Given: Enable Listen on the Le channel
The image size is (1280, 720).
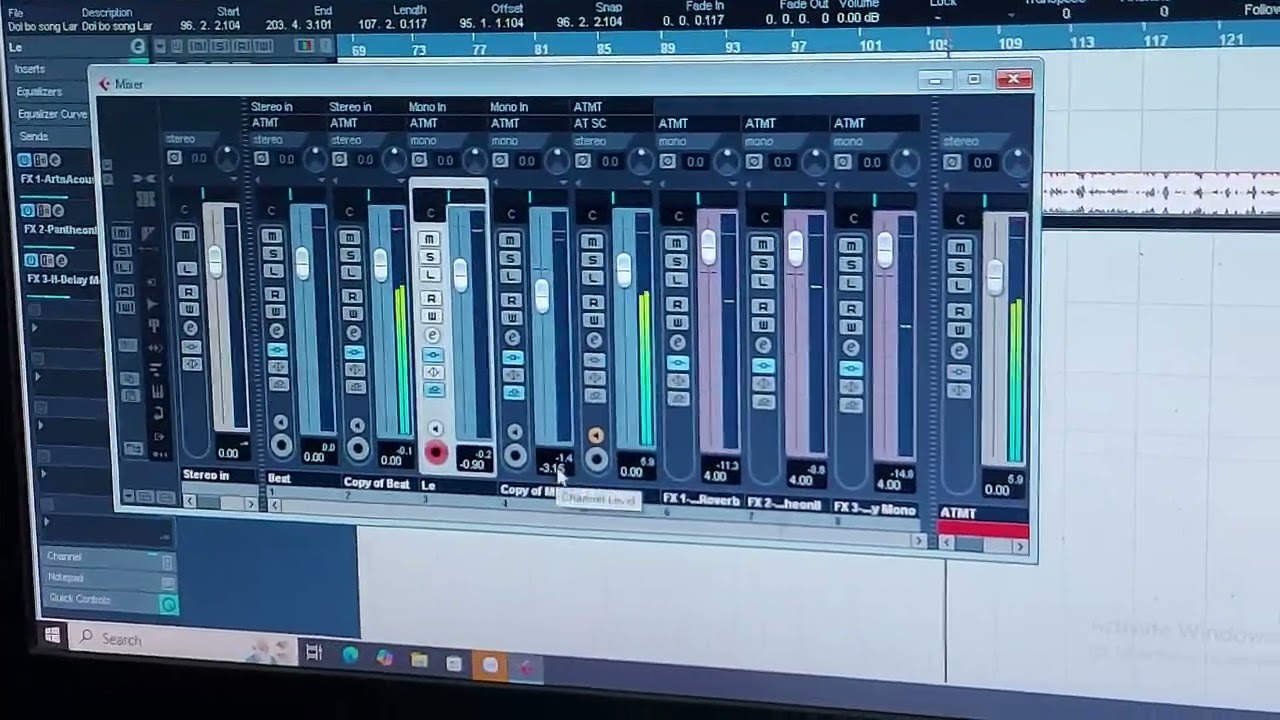Looking at the screenshot, I should pos(430,275).
